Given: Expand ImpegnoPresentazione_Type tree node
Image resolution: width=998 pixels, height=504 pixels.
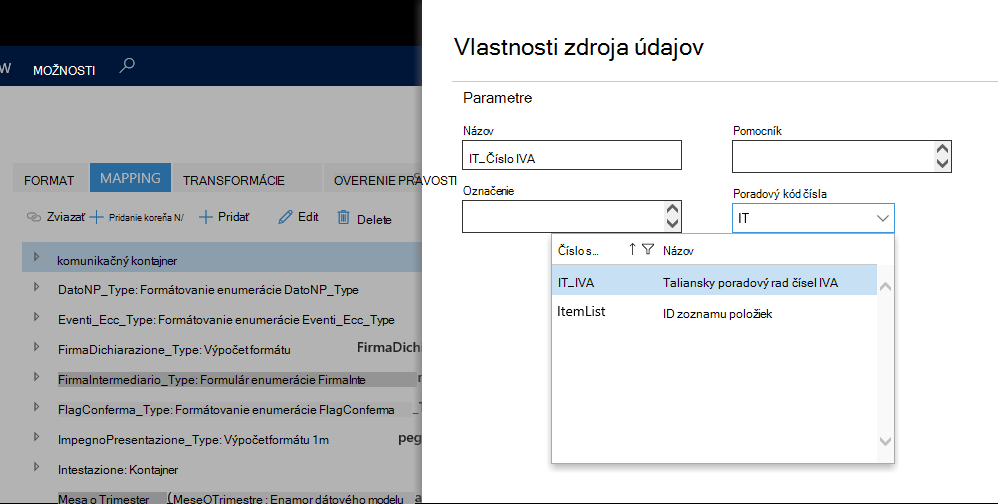Looking at the screenshot, I should 37,437.
